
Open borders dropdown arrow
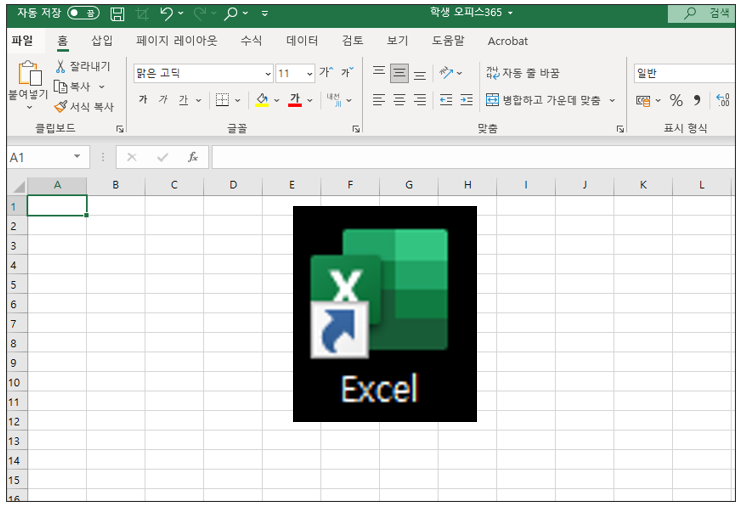(237, 100)
